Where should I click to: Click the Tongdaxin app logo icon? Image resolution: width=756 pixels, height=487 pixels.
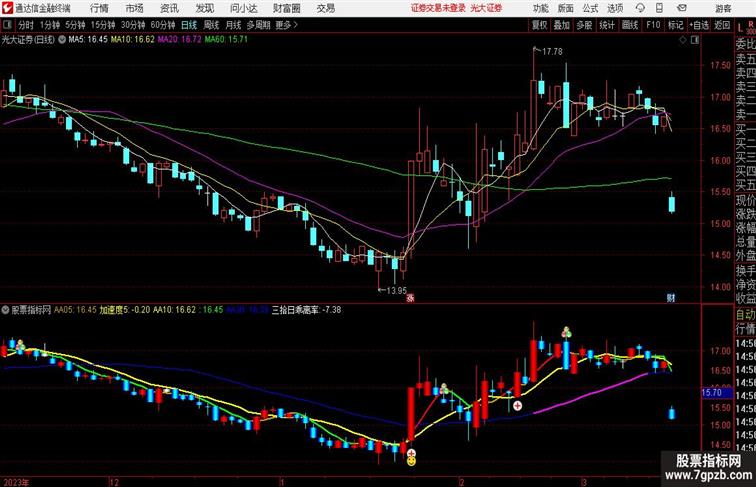[x=7, y=8]
